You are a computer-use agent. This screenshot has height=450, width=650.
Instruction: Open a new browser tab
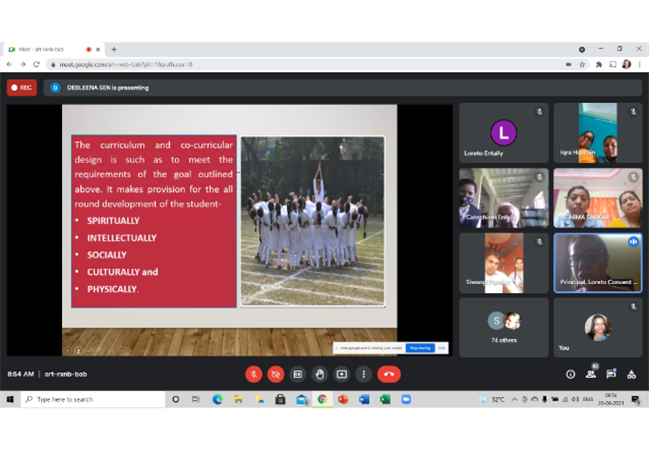(x=114, y=49)
